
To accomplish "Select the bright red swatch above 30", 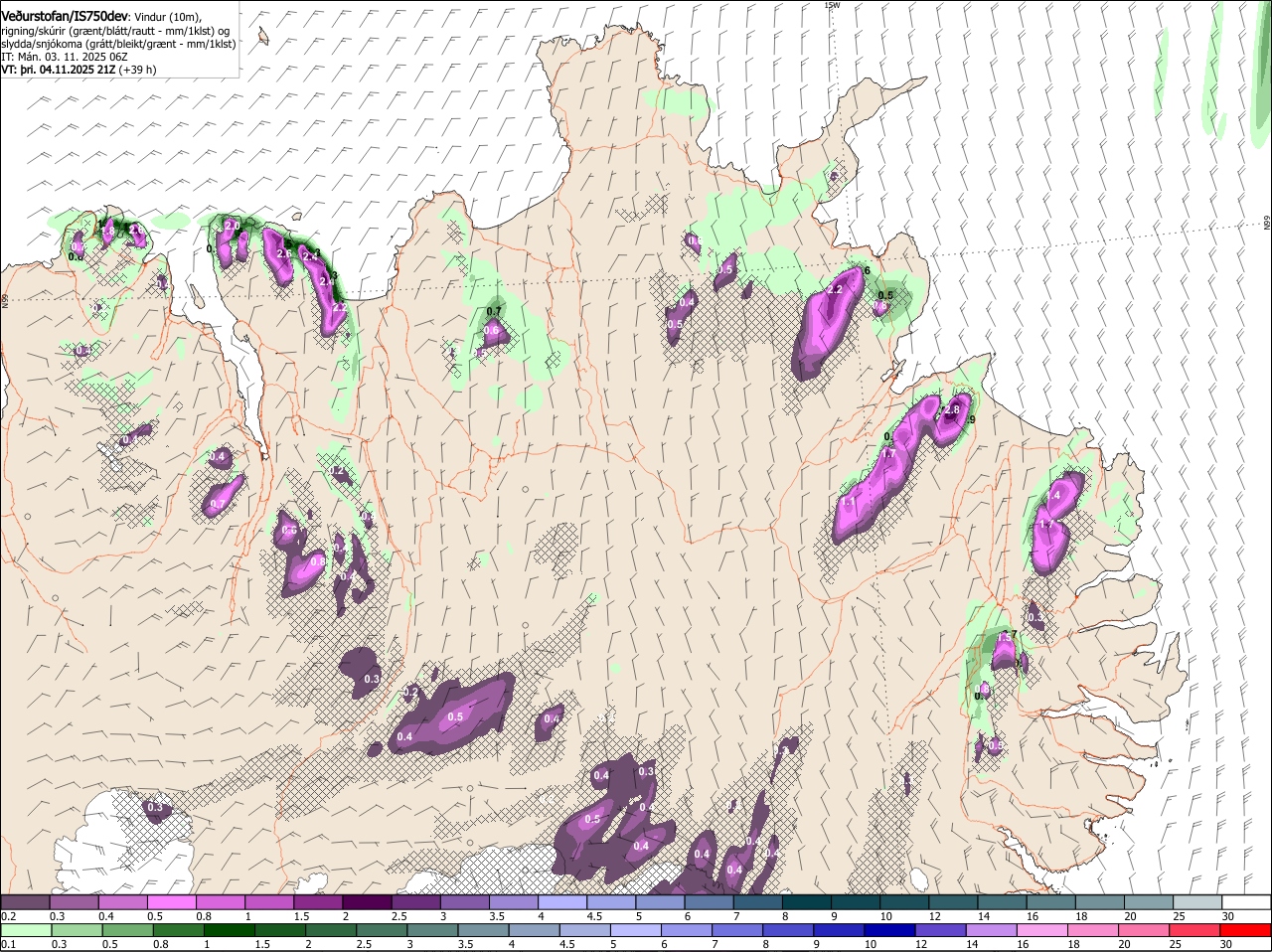I will click(x=1247, y=930).
